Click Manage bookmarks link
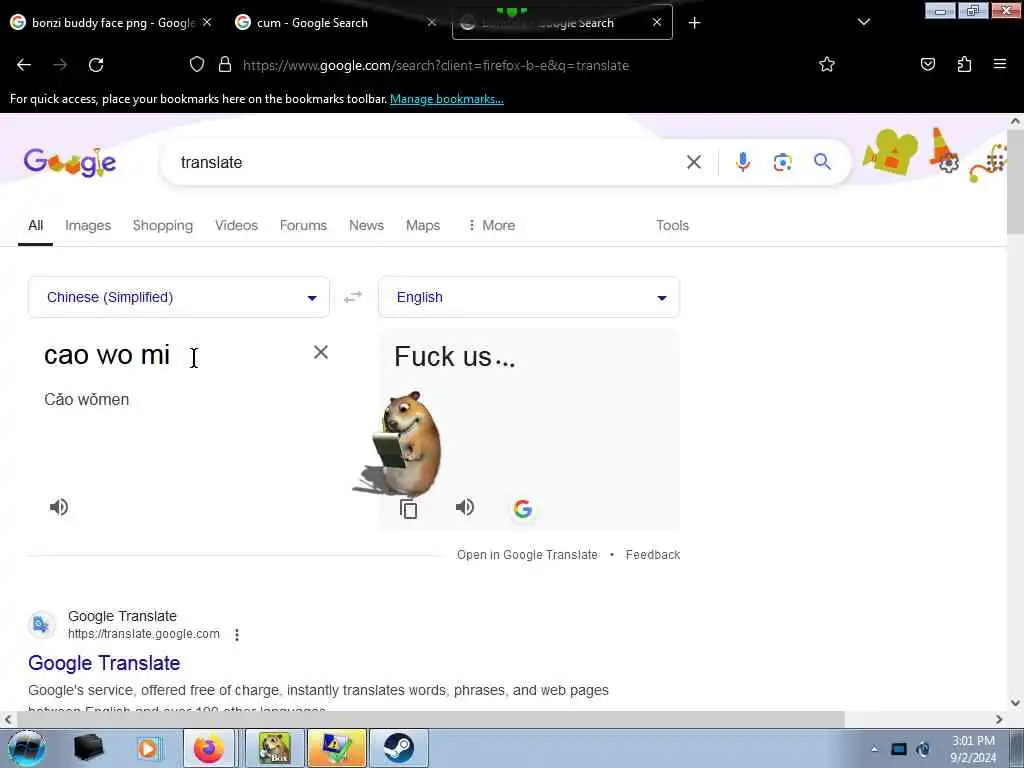This screenshot has height=768, width=1024. click(447, 99)
